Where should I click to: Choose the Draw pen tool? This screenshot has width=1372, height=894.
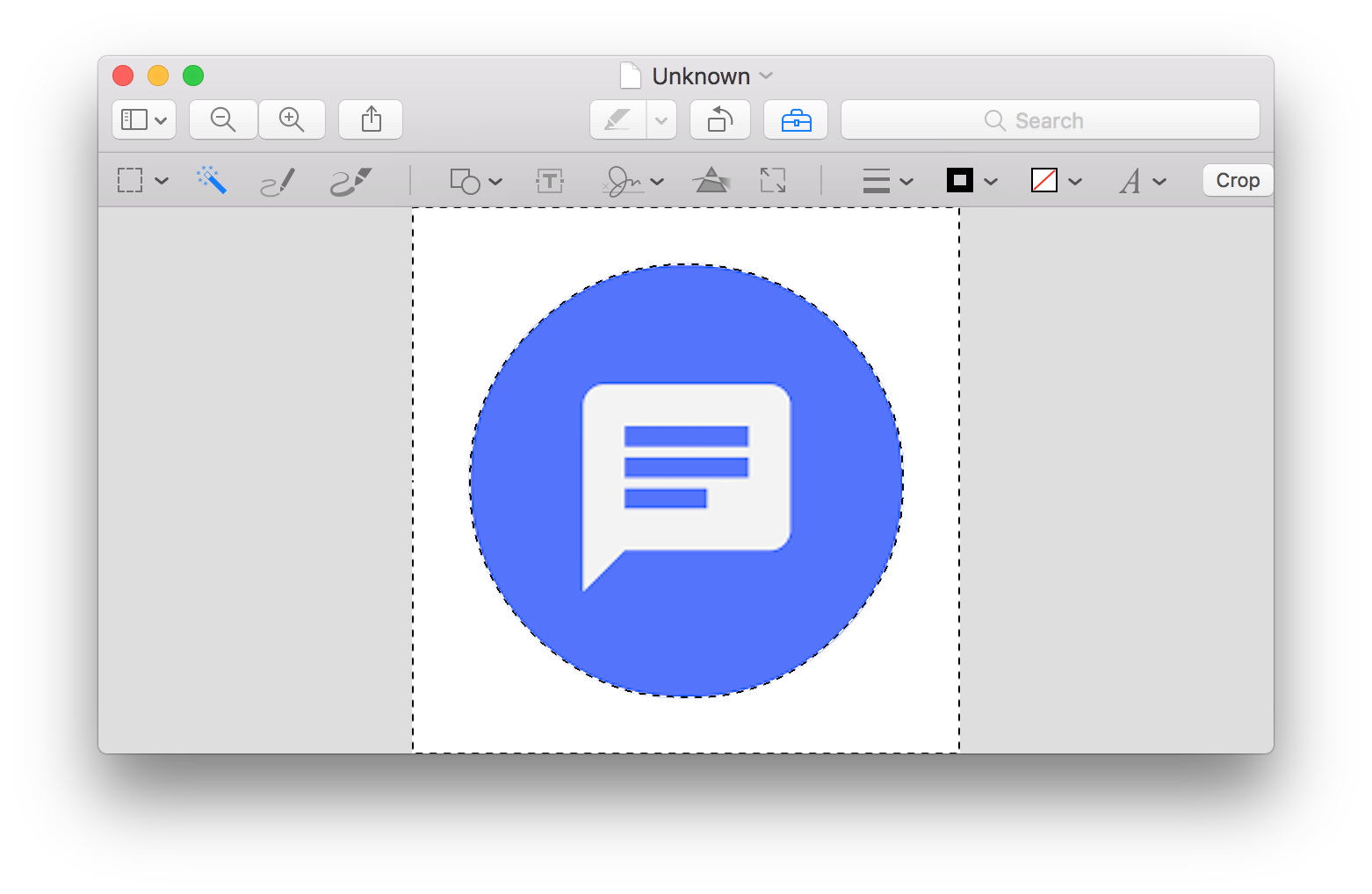coord(350,181)
